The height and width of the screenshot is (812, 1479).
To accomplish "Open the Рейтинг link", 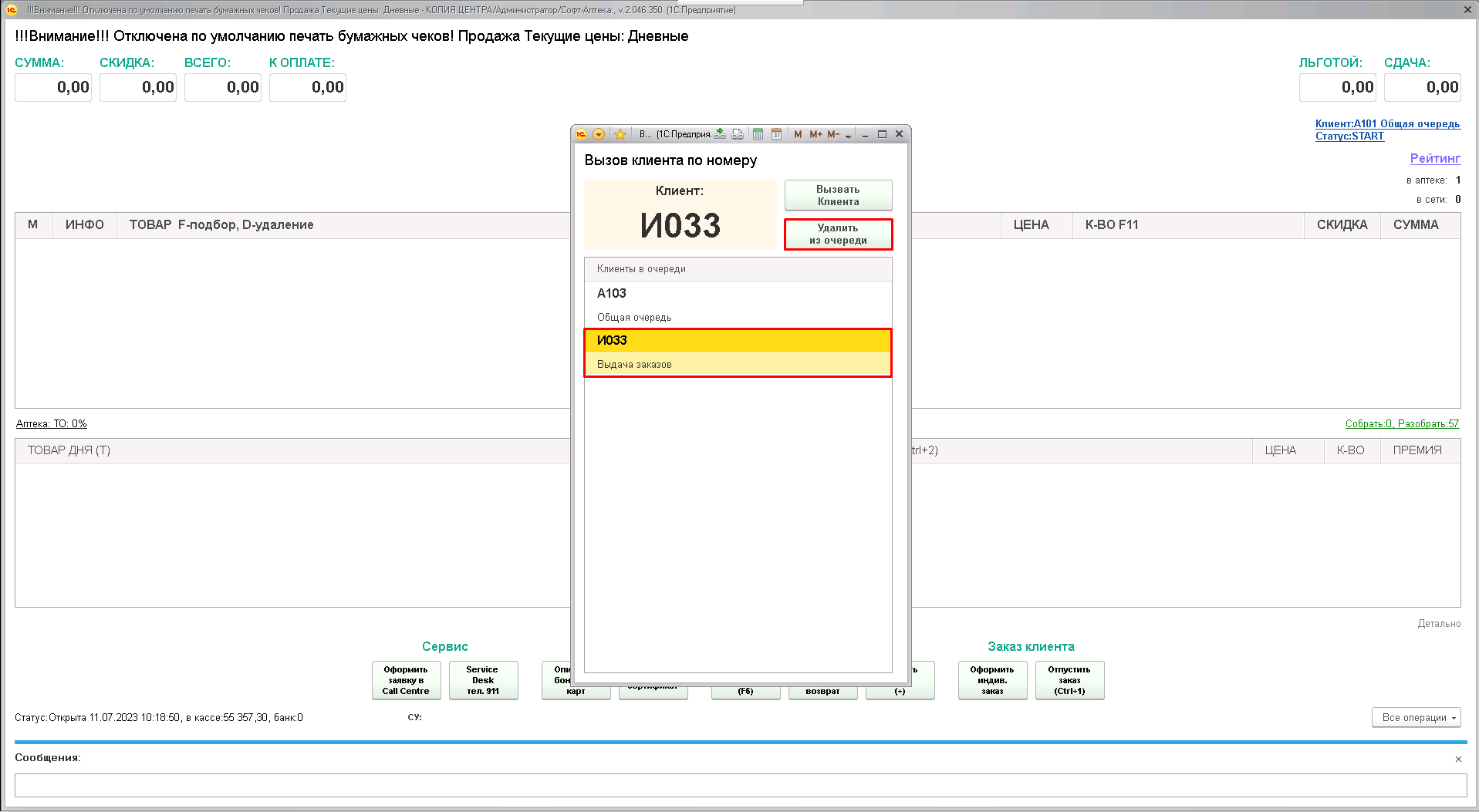I will click(x=1434, y=158).
